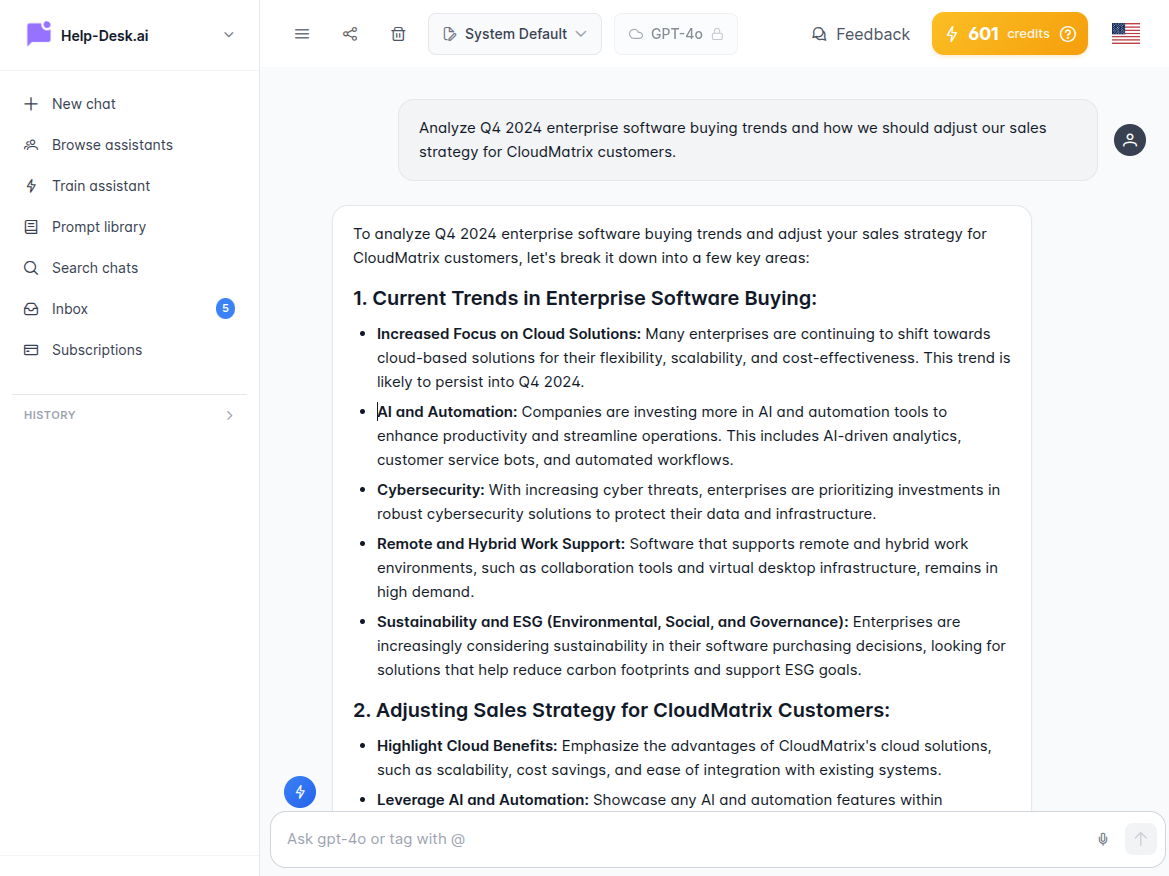This screenshot has width=1169, height=876.
Task: Open the share chat icon
Action: pos(350,33)
